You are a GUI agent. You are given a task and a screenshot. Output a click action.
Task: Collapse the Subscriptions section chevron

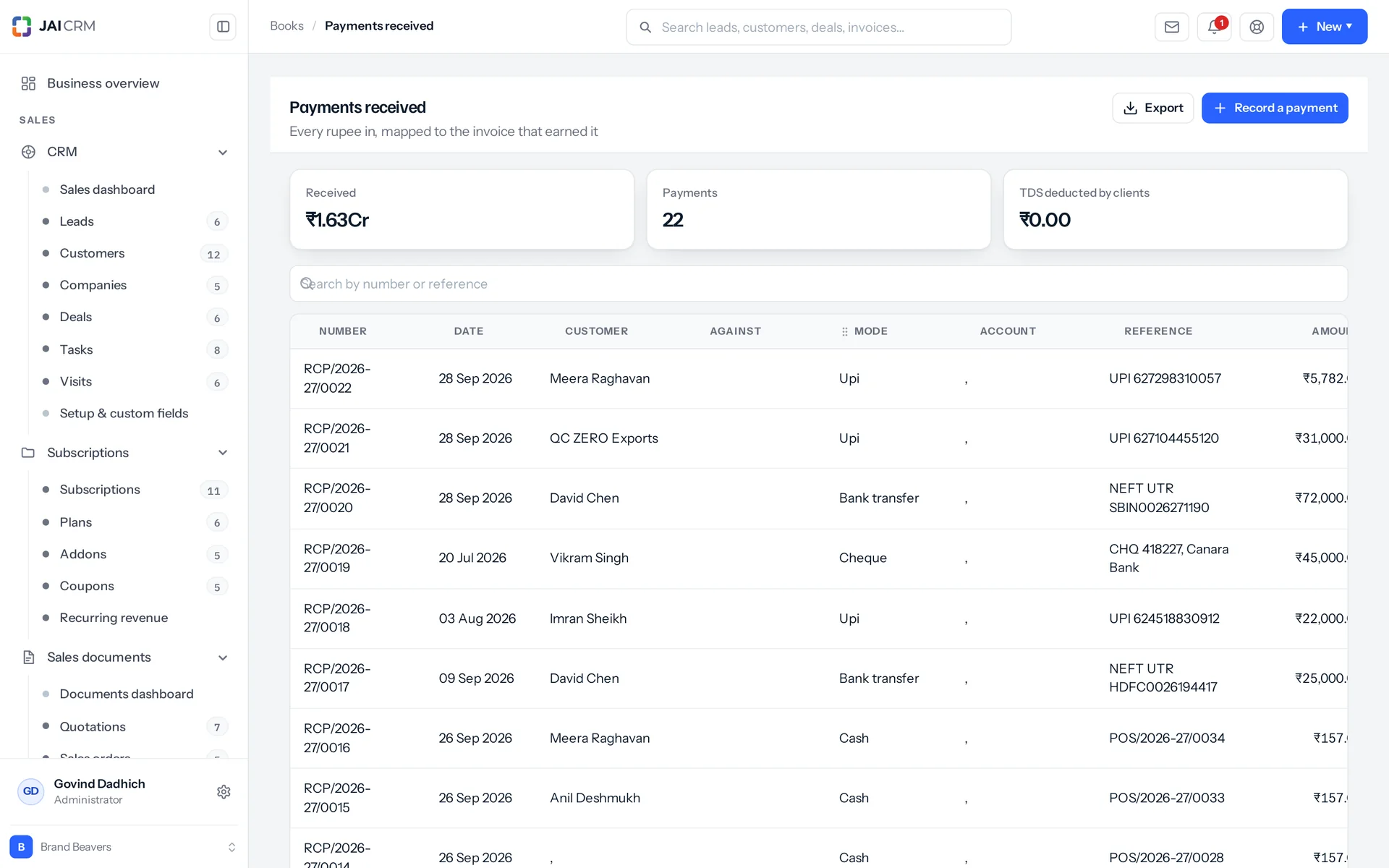coord(223,453)
